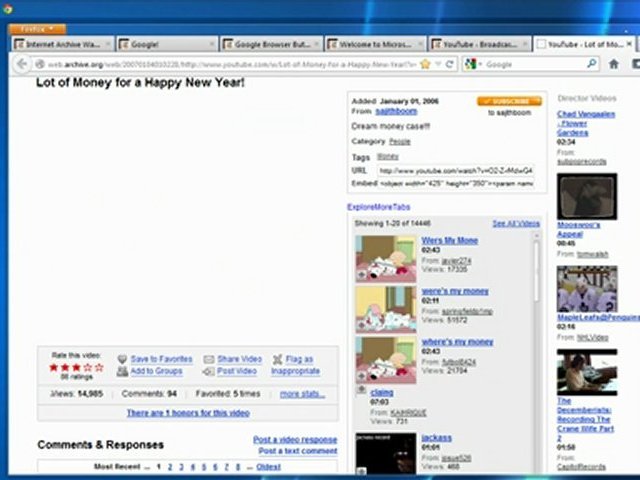Viewport: 640px width, 480px height.
Task: Open the Firefox application menu button
Action: tap(41, 29)
